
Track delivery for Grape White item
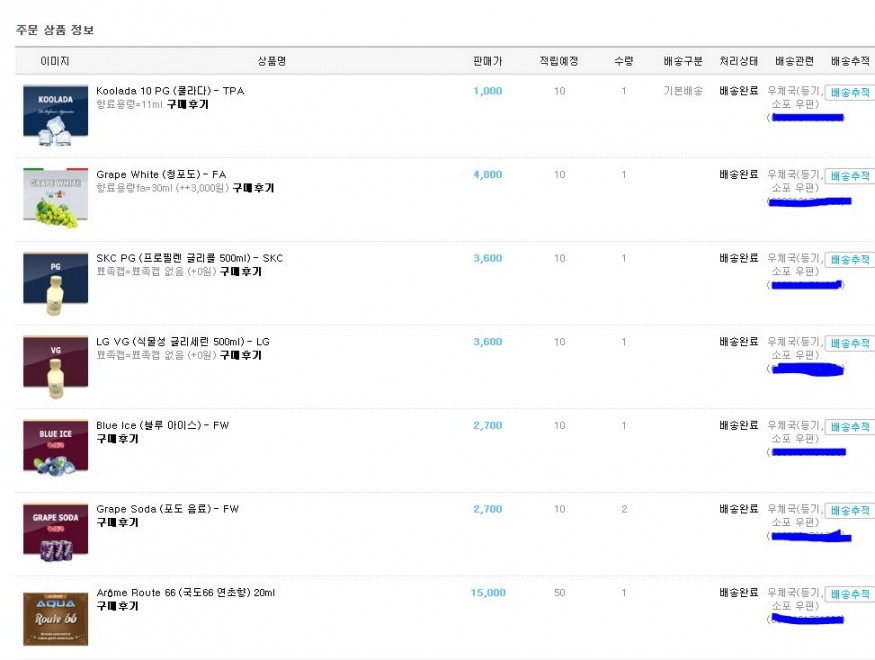(x=849, y=176)
